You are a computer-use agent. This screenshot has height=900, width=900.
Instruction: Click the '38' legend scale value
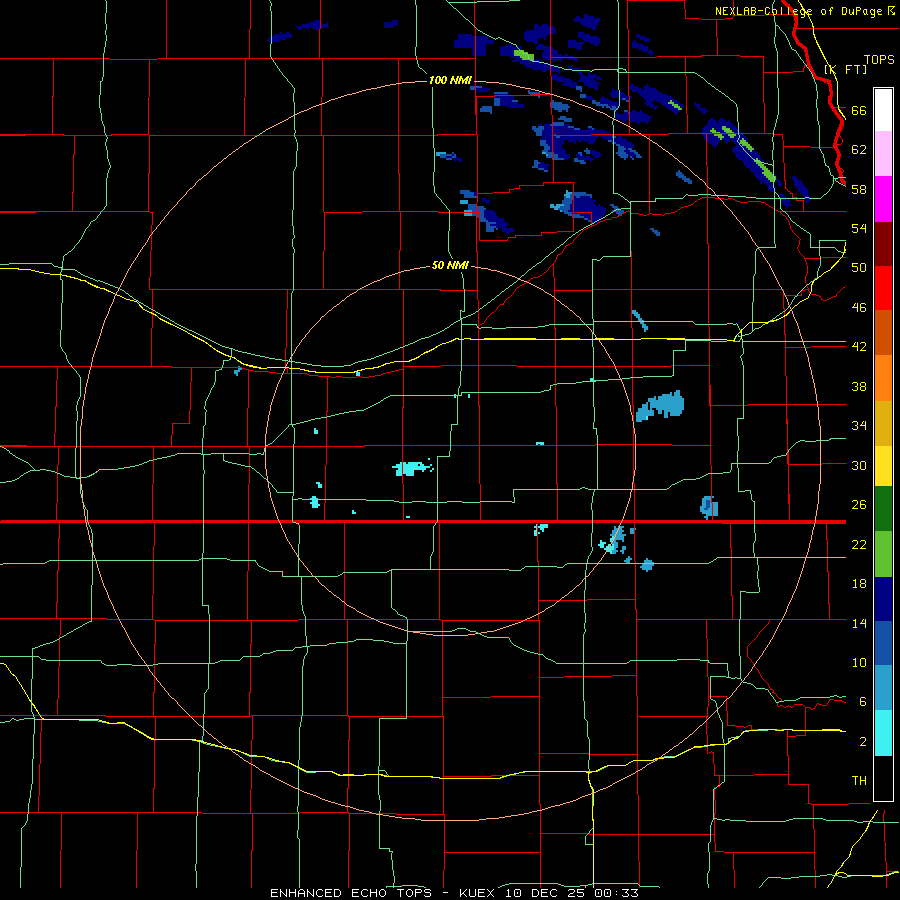(859, 386)
